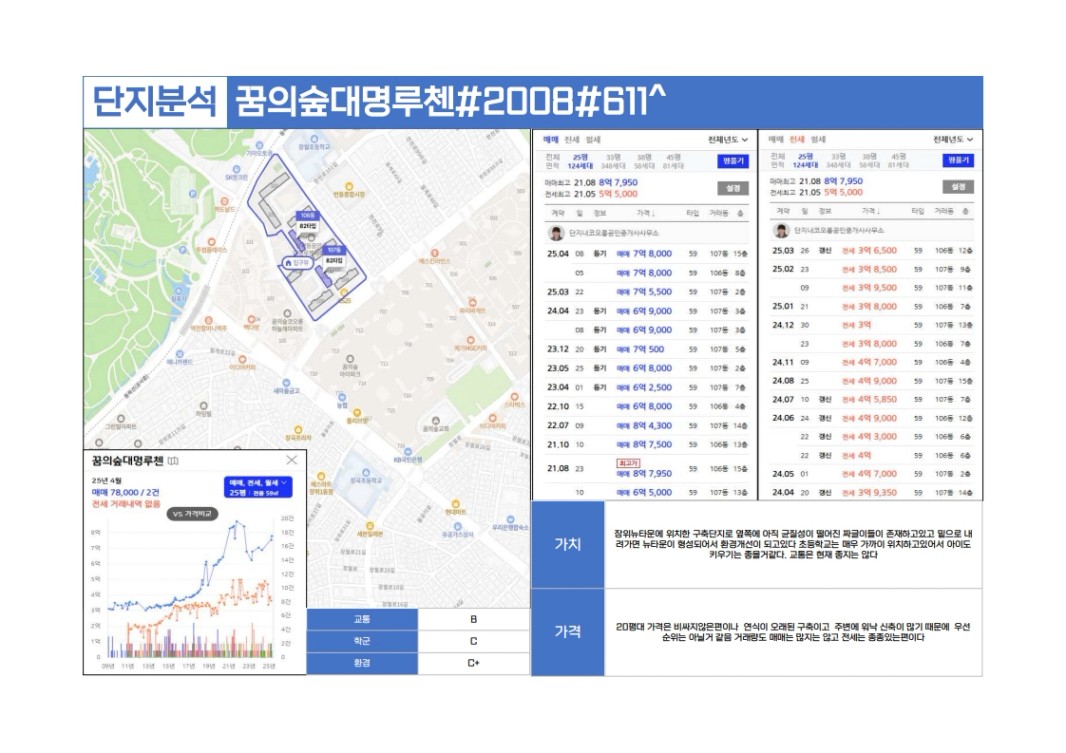The height and width of the screenshot is (753, 1066).
Task: Click the 106동 building label on map
Action: pyautogui.click(x=307, y=215)
